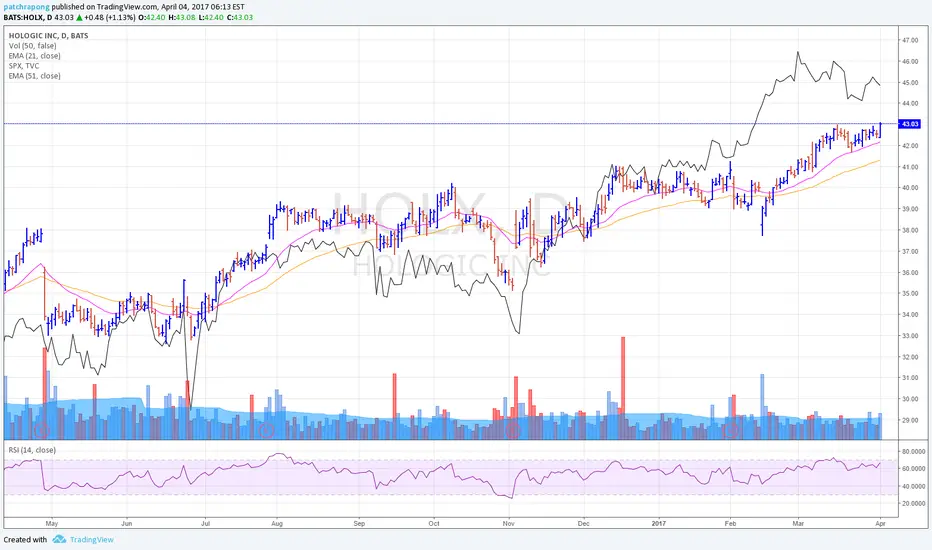Click the H:43.08 high value
Screen dimensions: 932x550
click(x=181, y=18)
